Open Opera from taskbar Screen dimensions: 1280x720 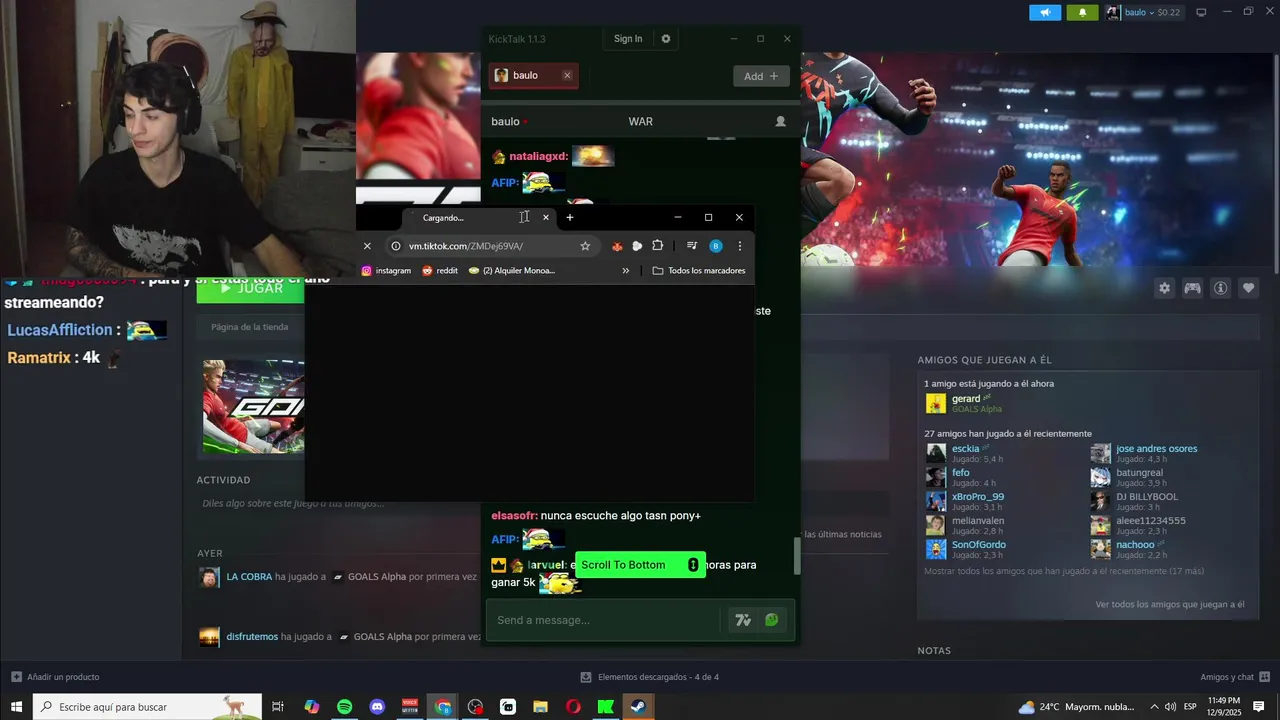point(573,706)
